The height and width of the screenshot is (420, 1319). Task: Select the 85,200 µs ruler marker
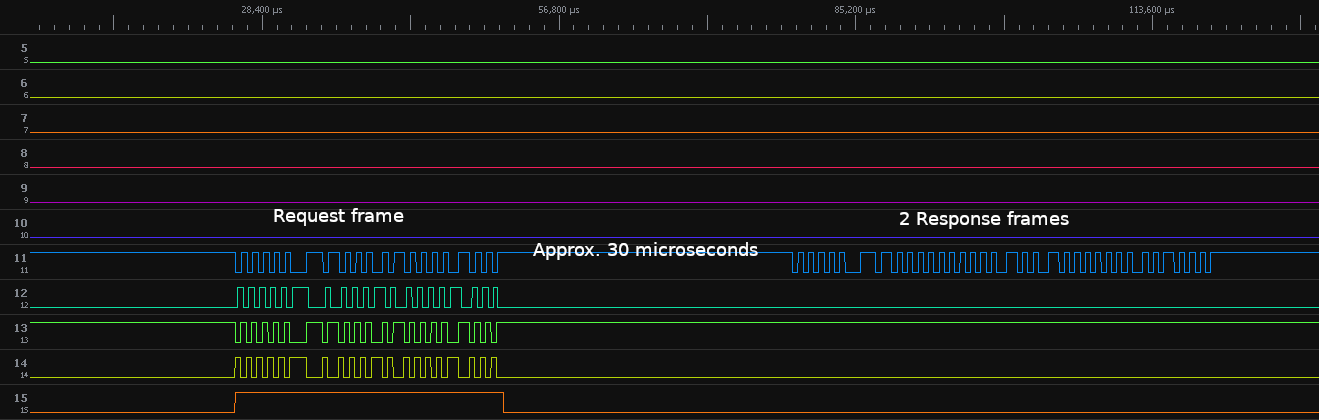click(x=855, y=10)
